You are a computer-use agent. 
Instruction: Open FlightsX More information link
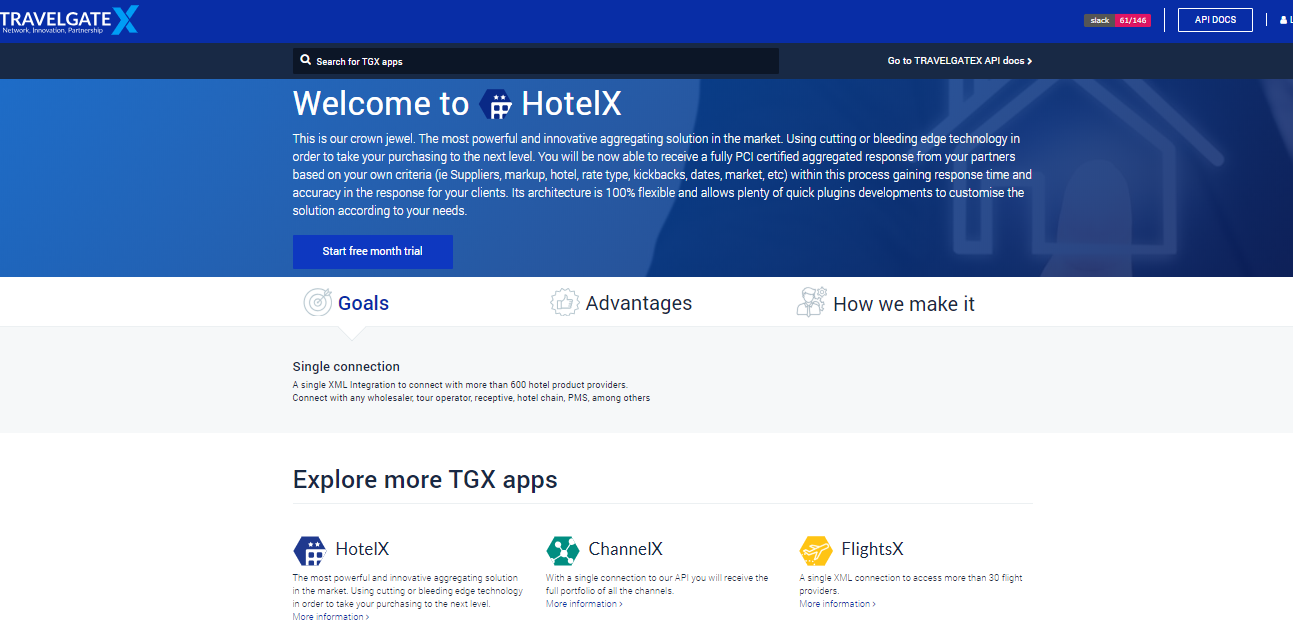coord(838,604)
